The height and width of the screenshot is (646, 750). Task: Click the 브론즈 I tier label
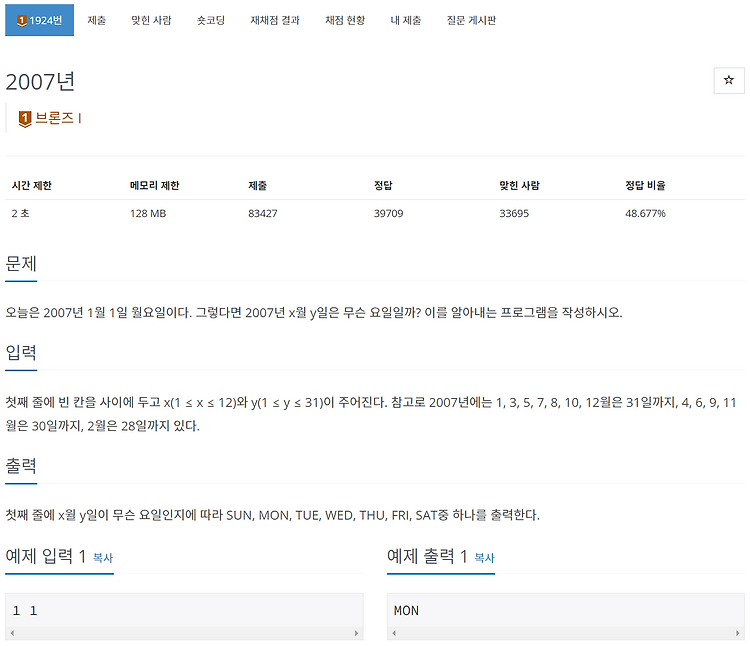pyautogui.click(x=58, y=118)
